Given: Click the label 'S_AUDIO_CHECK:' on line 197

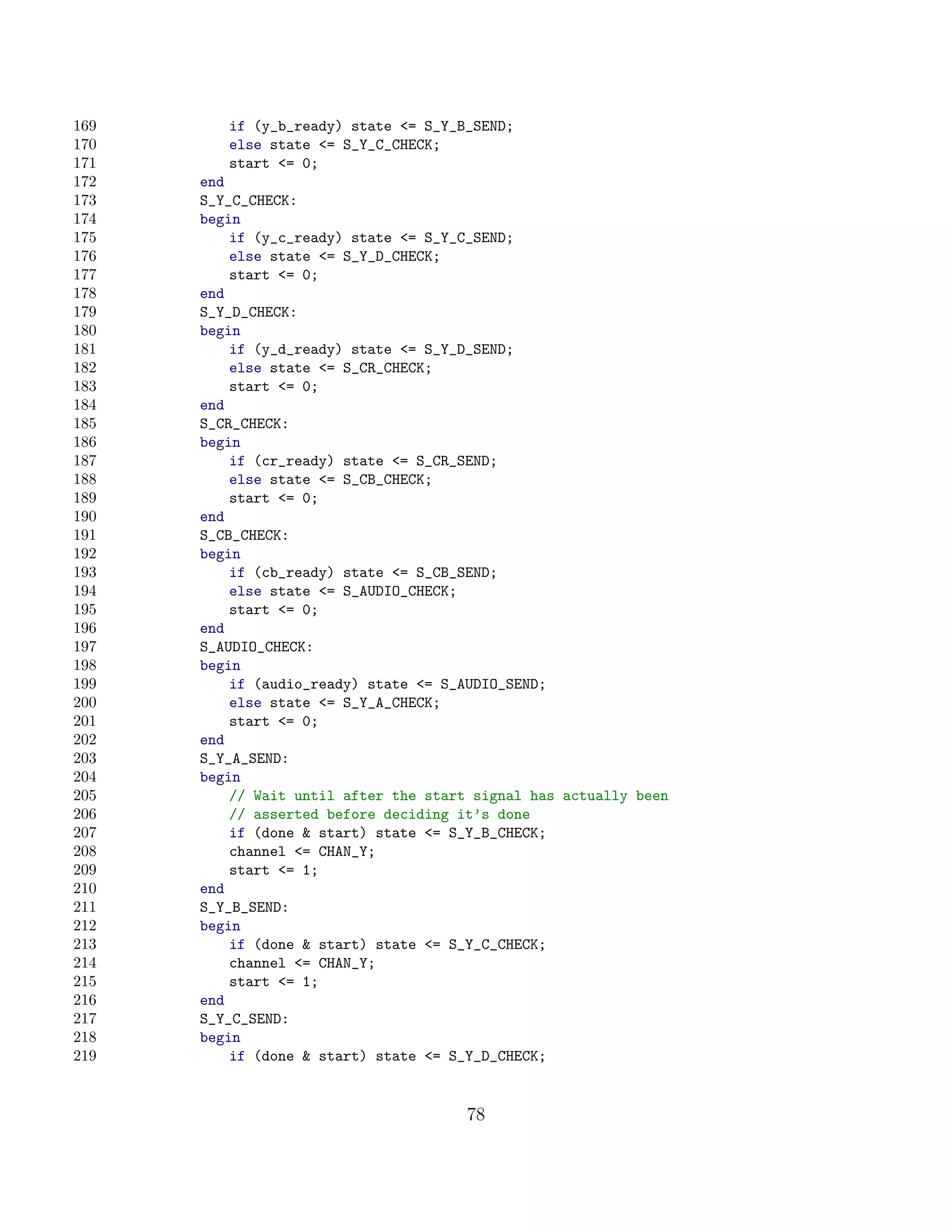Looking at the screenshot, I should 256,647.
